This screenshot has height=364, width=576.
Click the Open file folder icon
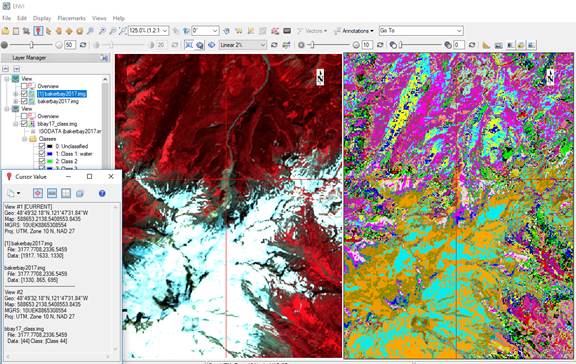click(x=5, y=31)
